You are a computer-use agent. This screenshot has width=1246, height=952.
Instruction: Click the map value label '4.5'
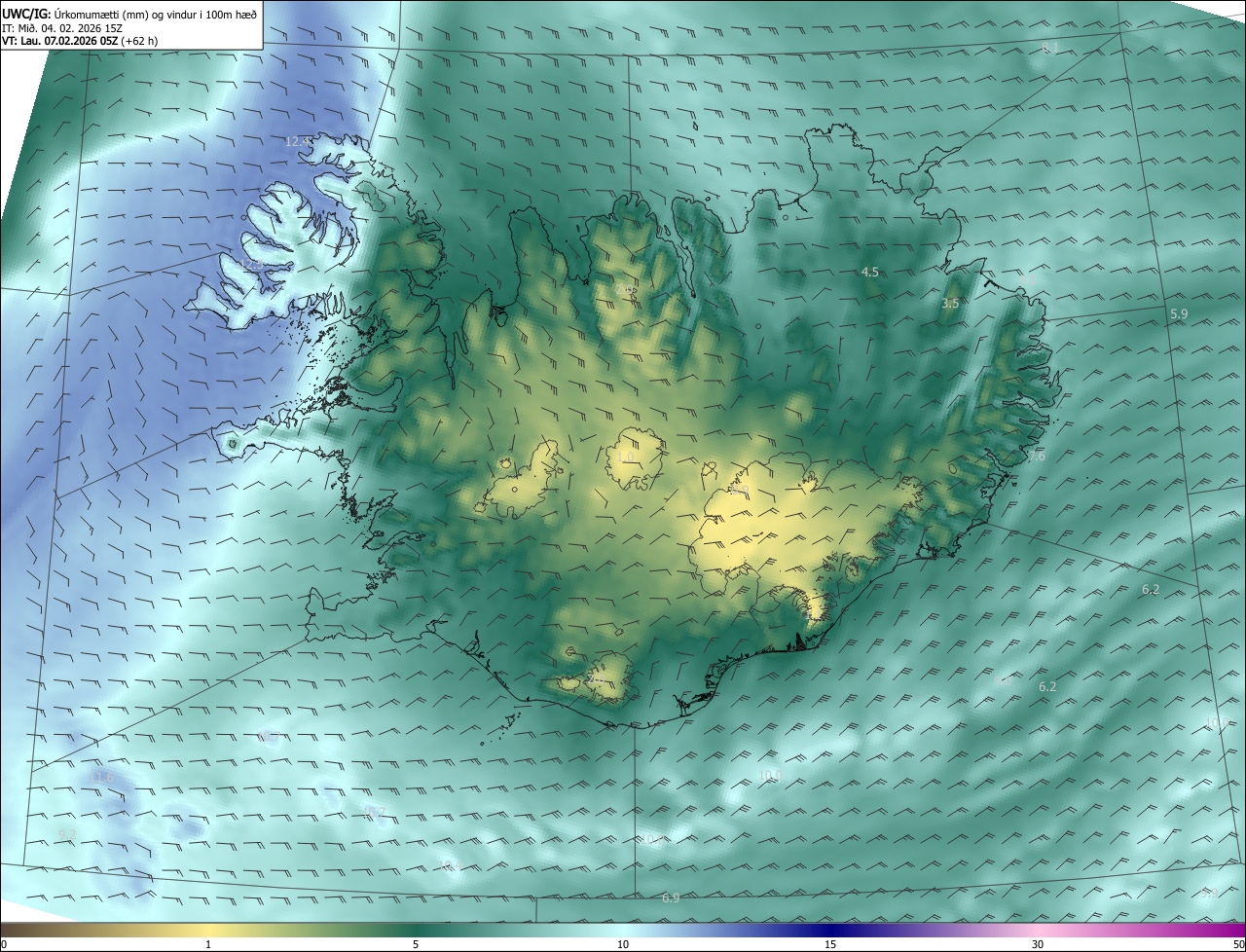(x=870, y=273)
